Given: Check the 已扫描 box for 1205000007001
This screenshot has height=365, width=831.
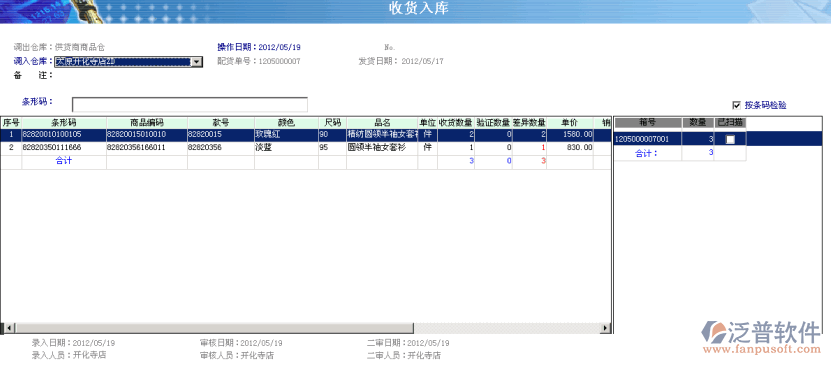Looking at the screenshot, I should coord(730,139).
